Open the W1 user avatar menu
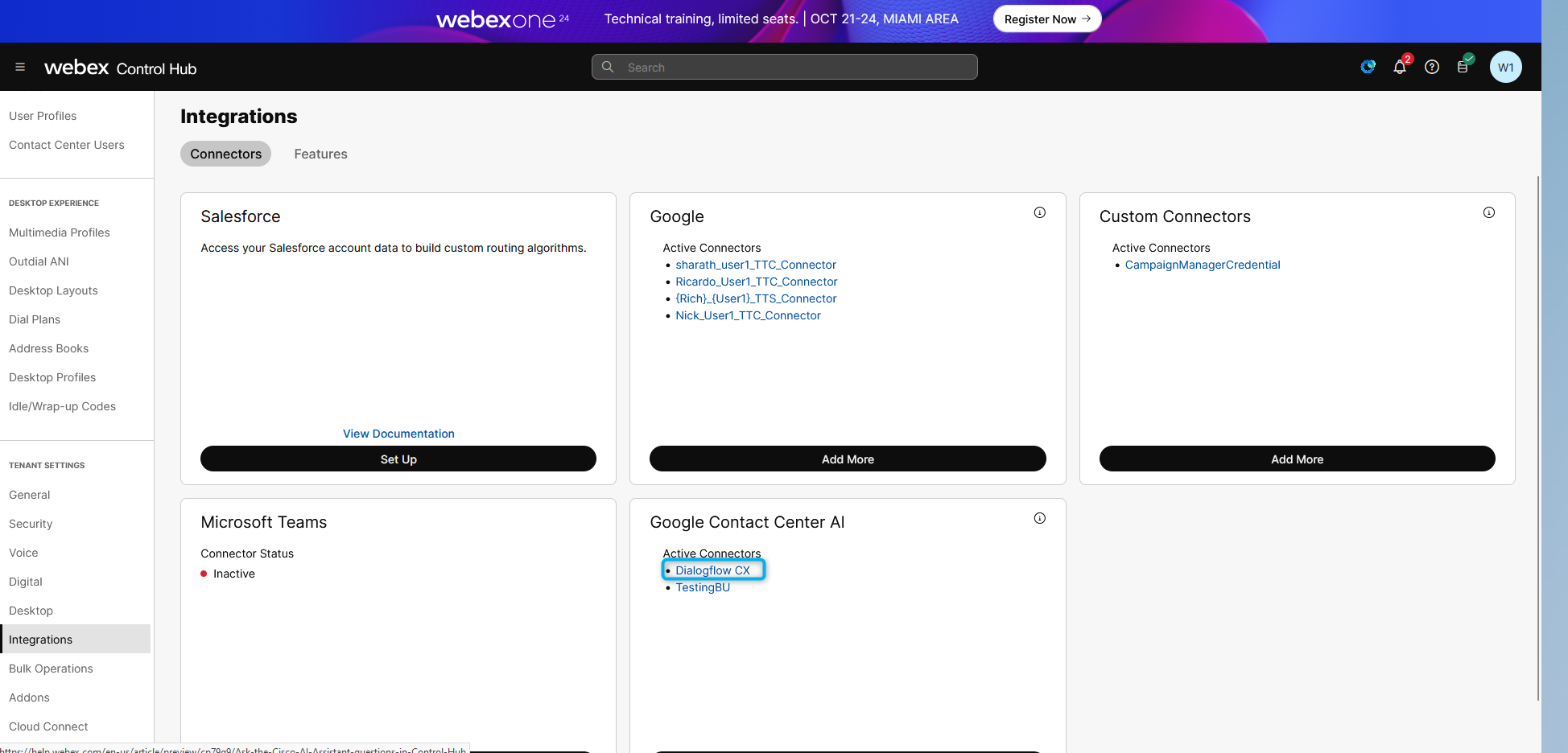Viewport: 1568px width, 753px height. [x=1505, y=67]
